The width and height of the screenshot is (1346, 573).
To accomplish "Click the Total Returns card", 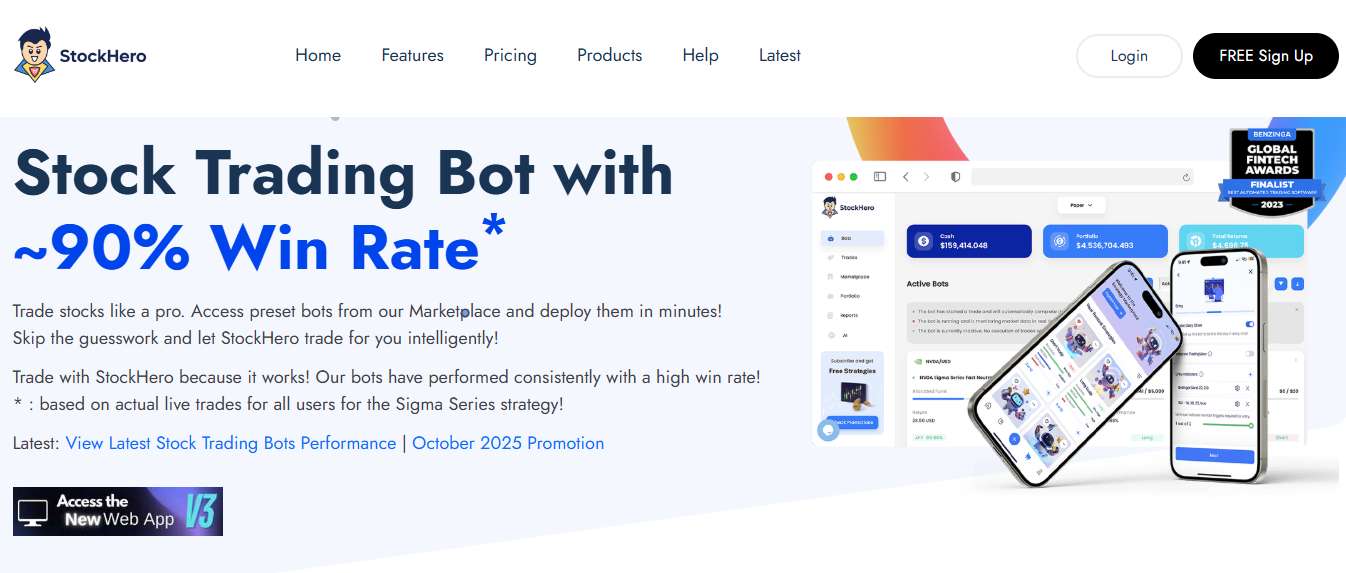I will [1241, 241].
